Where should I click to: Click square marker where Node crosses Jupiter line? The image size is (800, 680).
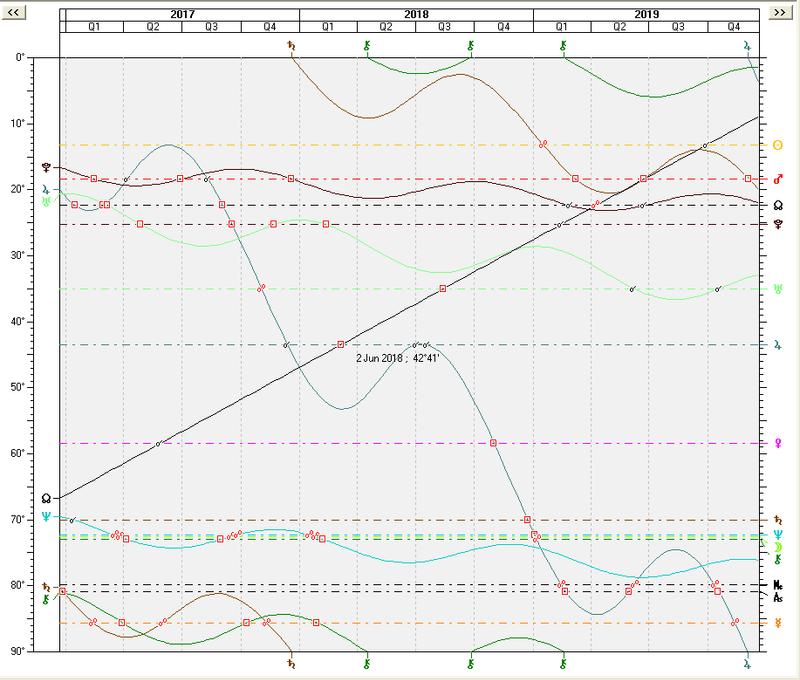[x=341, y=345]
